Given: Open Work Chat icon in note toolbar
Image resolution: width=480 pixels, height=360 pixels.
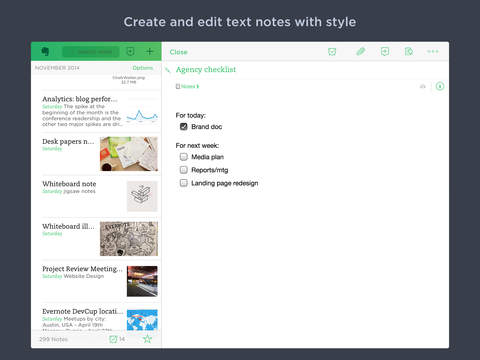Looking at the screenshot, I should coord(332,52).
